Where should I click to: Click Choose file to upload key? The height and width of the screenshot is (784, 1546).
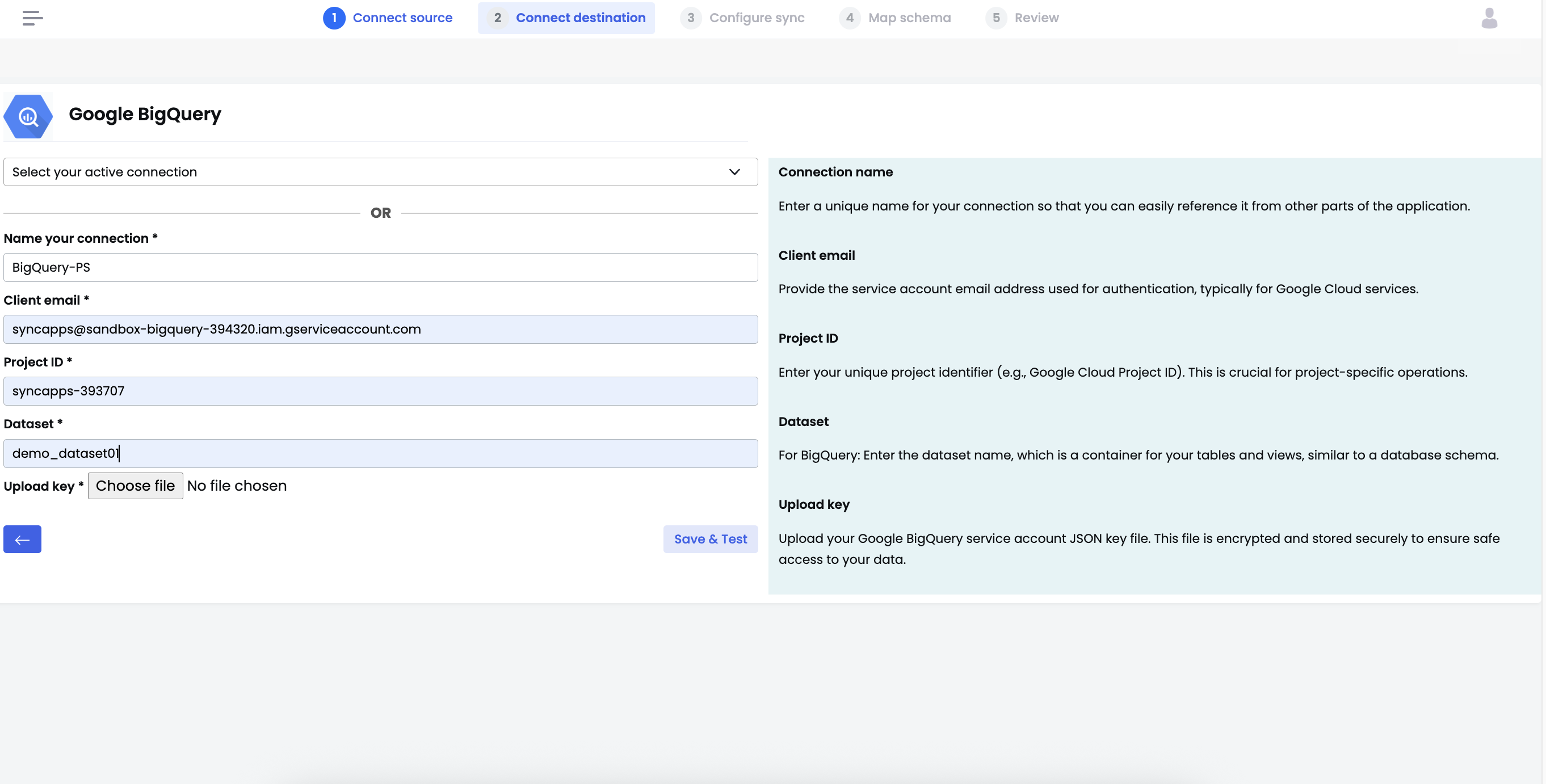point(136,486)
